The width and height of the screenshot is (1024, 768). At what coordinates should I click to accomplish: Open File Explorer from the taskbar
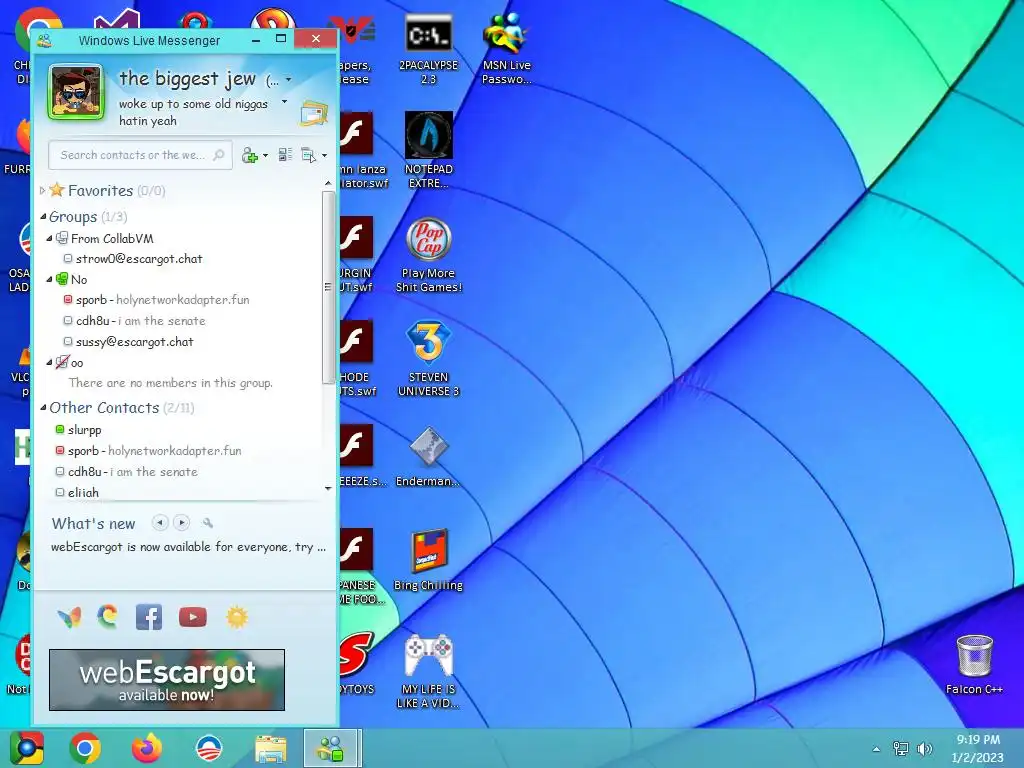270,748
